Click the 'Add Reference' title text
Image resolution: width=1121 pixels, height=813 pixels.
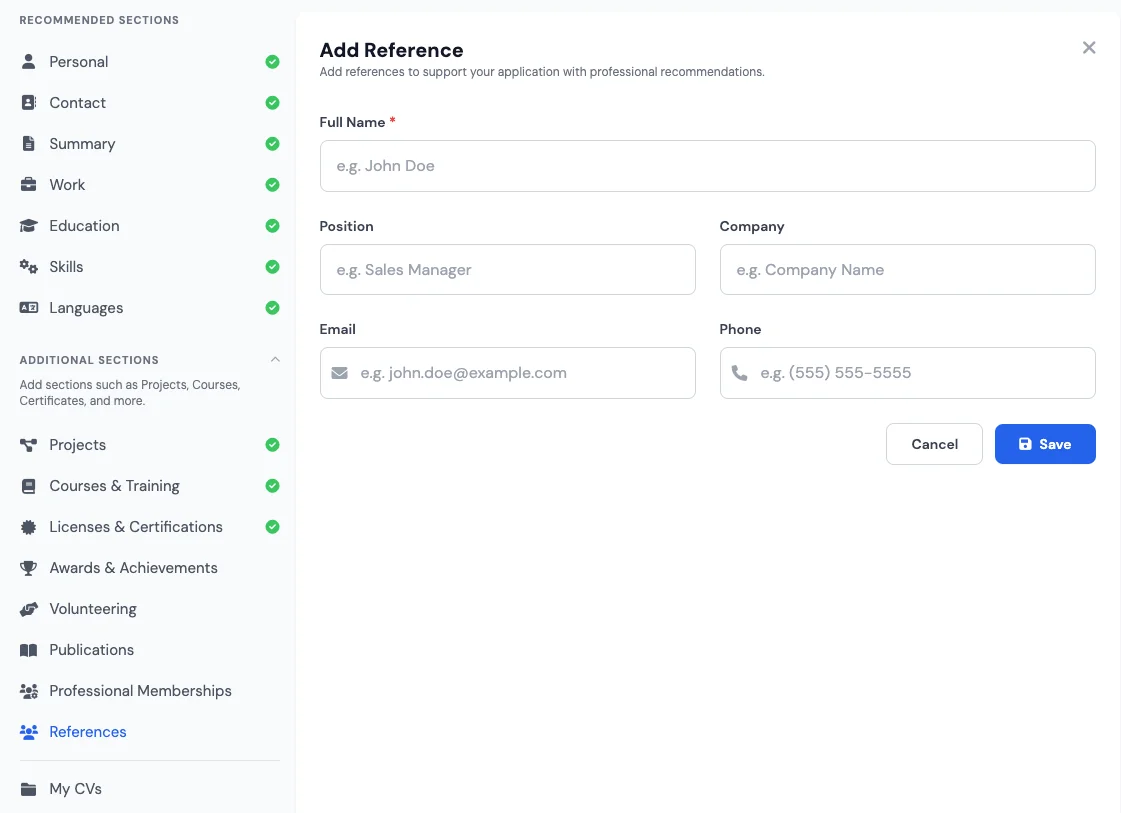point(391,50)
